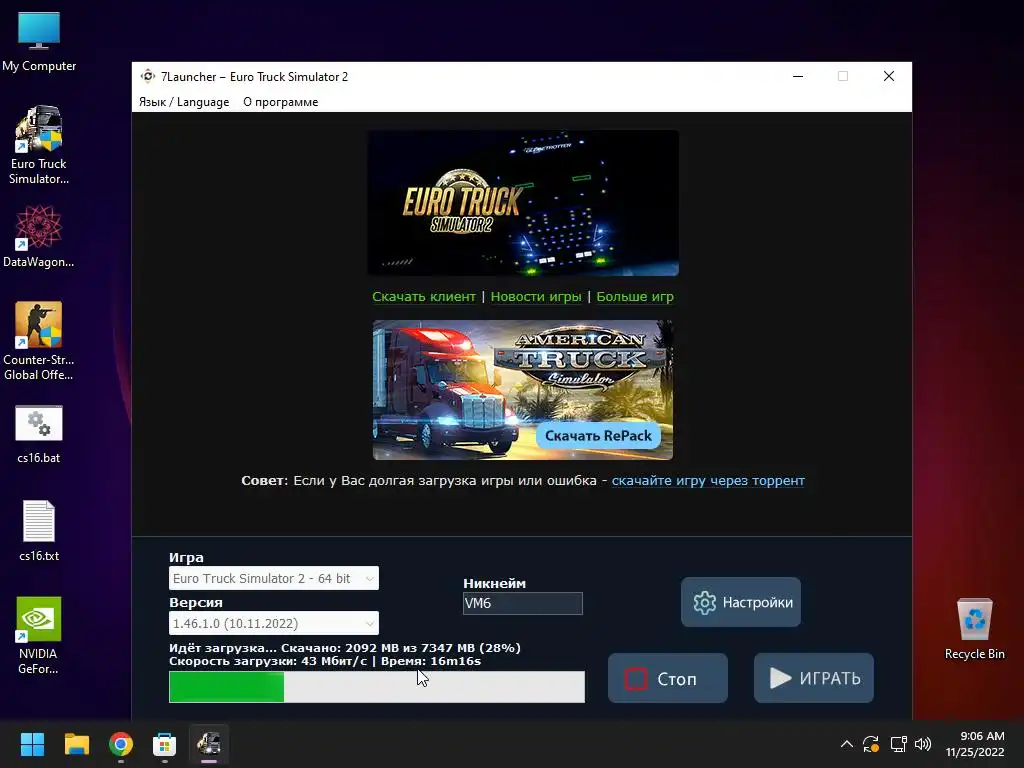Open the Язык / Language menu
The width and height of the screenshot is (1024, 768).
(x=184, y=102)
